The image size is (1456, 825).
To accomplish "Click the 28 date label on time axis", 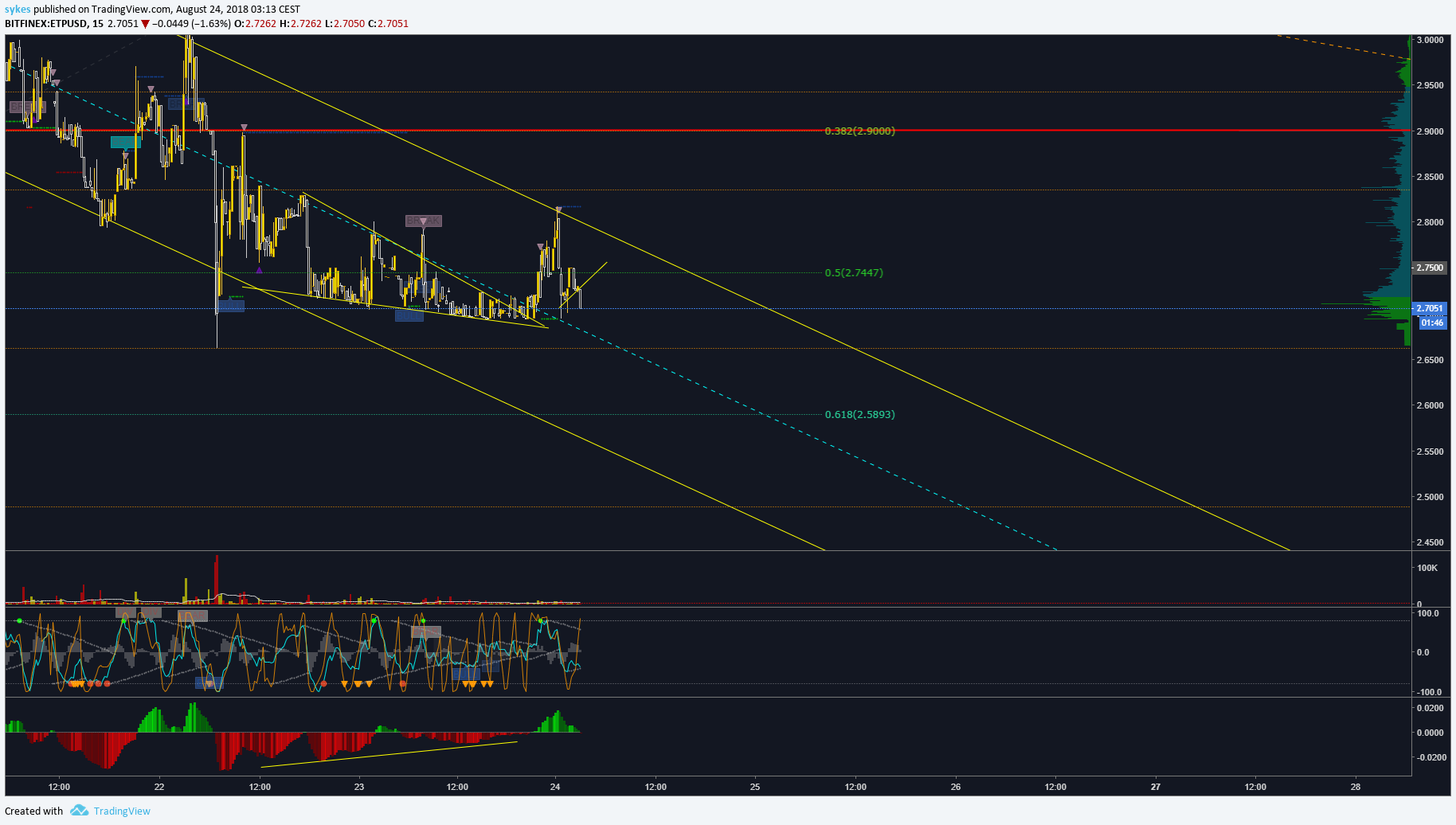I will click(1356, 787).
